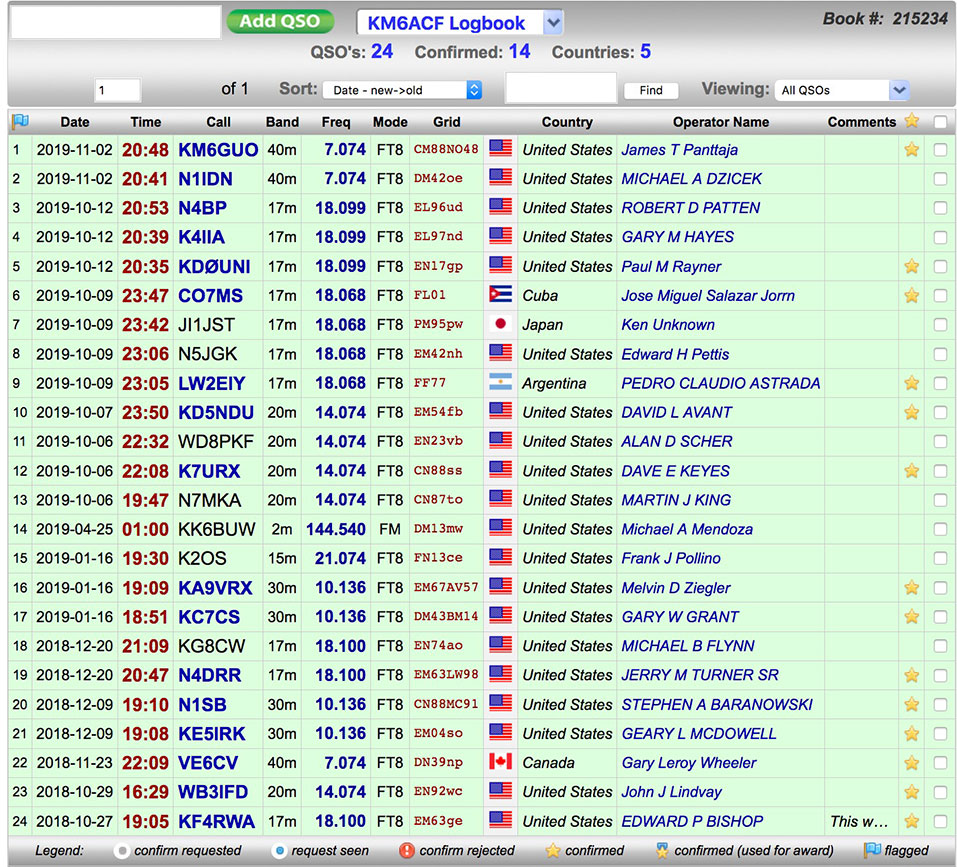Viewport: 957px width, 867px height.
Task: Click the confirmed star for VE6CV
Action: (x=912, y=763)
